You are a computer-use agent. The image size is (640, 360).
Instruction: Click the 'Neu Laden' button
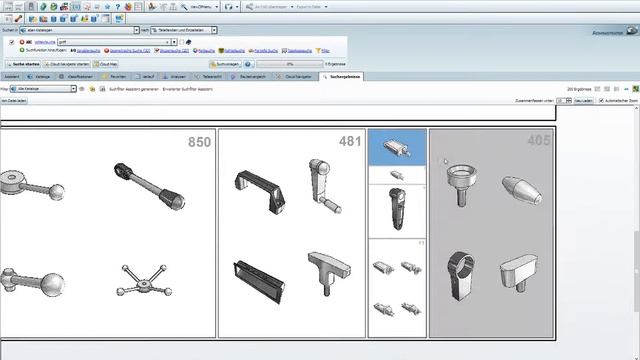(584, 100)
